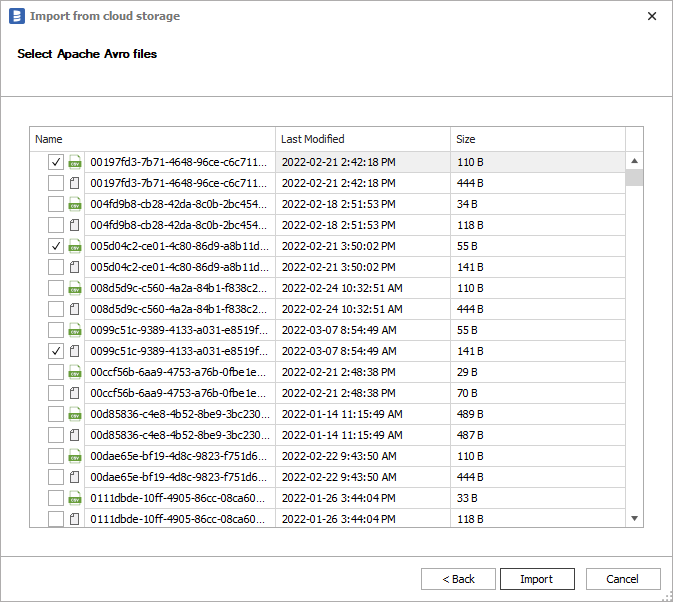Uncheck the 110 B 00197fd3 file checkbox
This screenshot has height=602, width=673.
coord(56,162)
